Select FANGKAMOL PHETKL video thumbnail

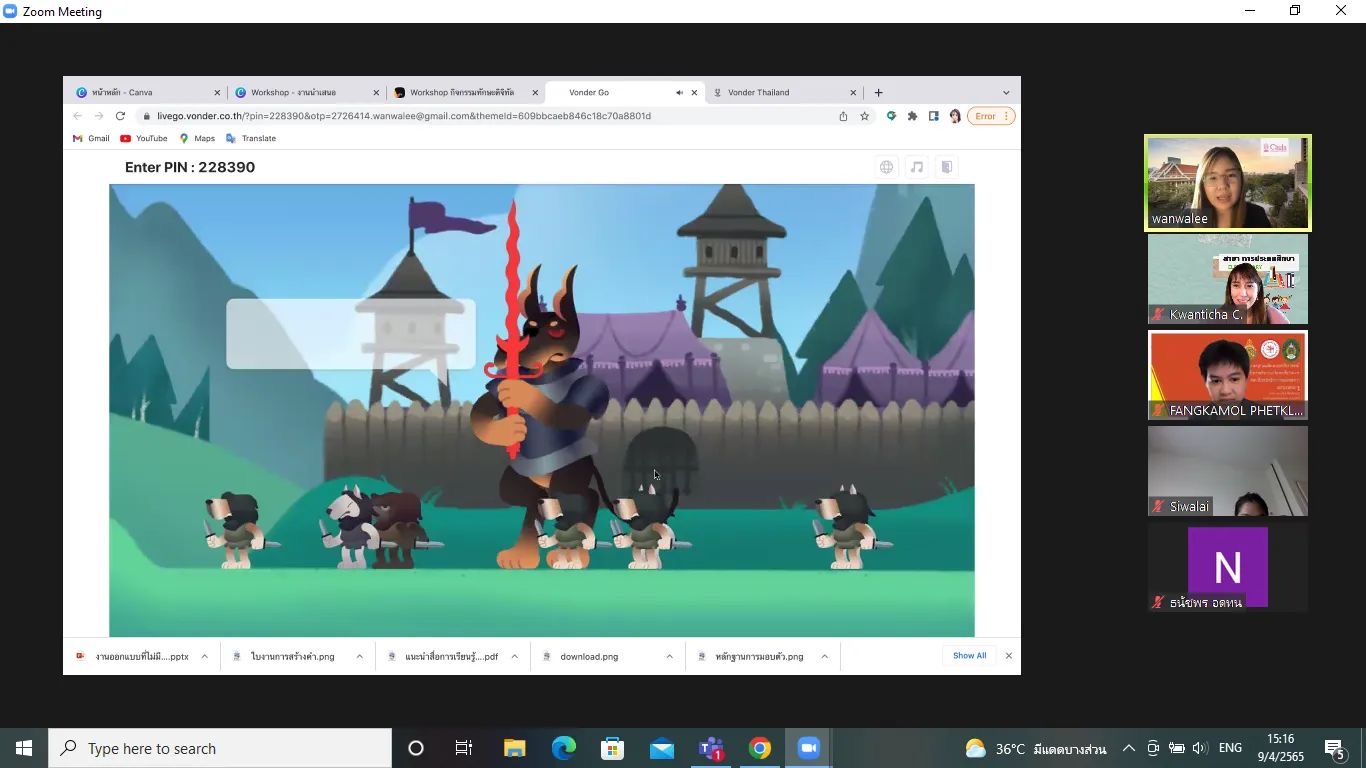click(1228, 375)
